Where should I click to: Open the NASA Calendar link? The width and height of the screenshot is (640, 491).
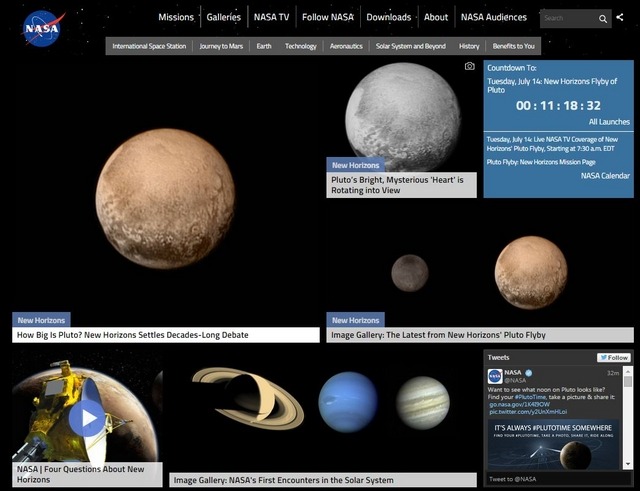(605, 176)
